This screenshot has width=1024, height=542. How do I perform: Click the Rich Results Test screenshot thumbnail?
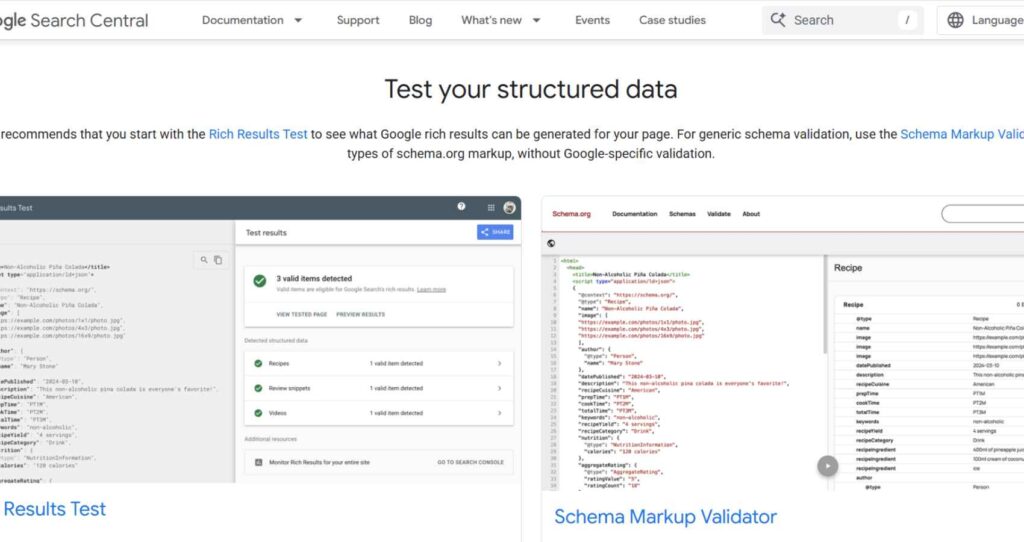[x=261, y=340]
